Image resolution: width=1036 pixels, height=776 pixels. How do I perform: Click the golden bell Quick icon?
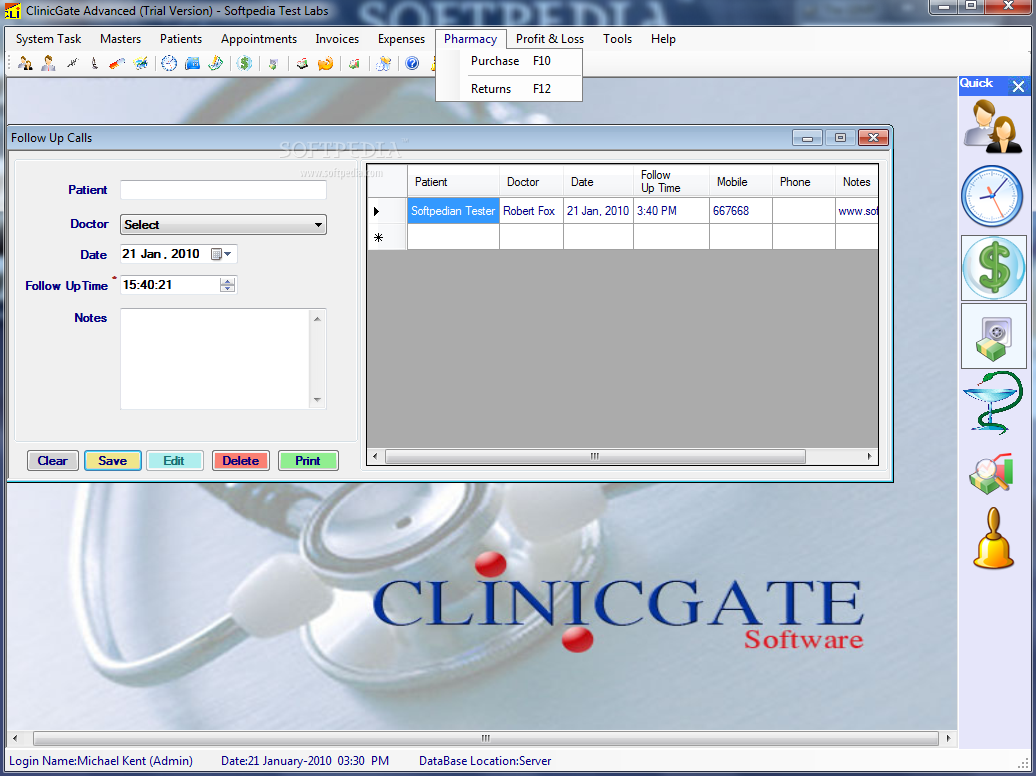pos(993,539)
